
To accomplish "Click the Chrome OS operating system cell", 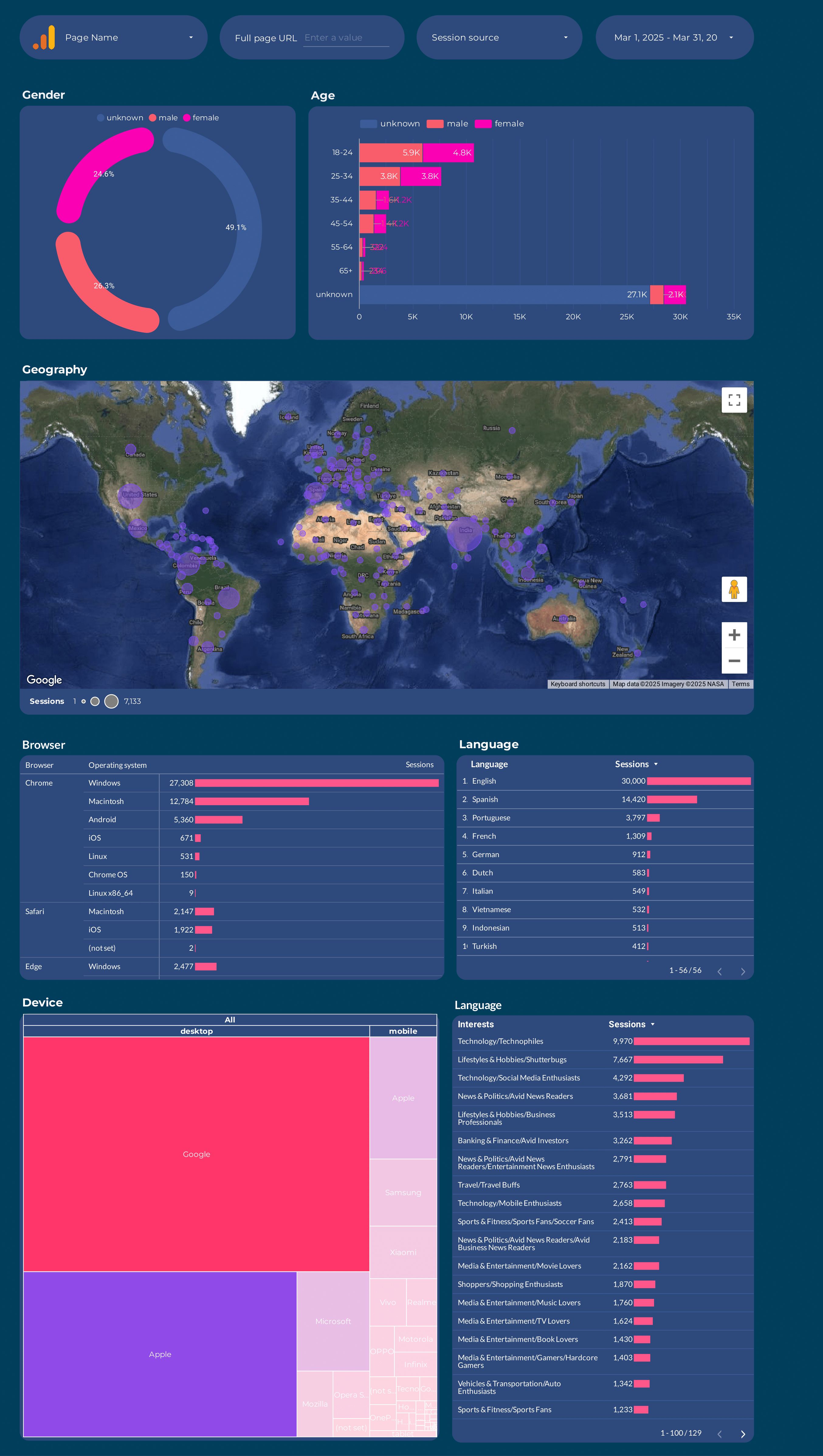I will pyautogui.click(x=108, y=874).
